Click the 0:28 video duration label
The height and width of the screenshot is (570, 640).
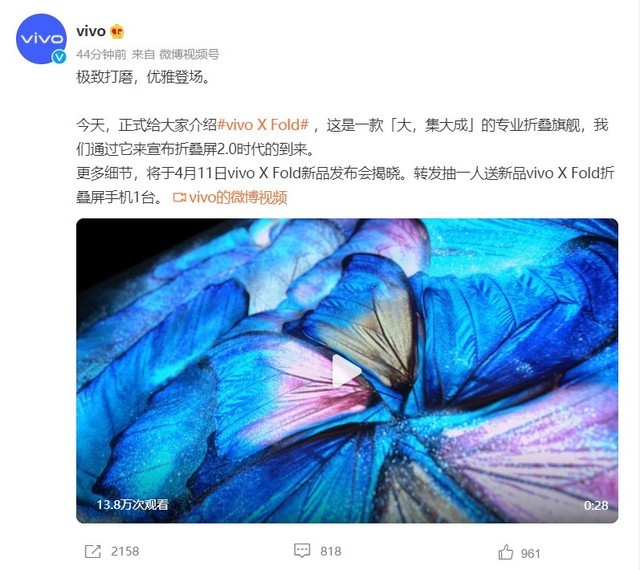596,505
